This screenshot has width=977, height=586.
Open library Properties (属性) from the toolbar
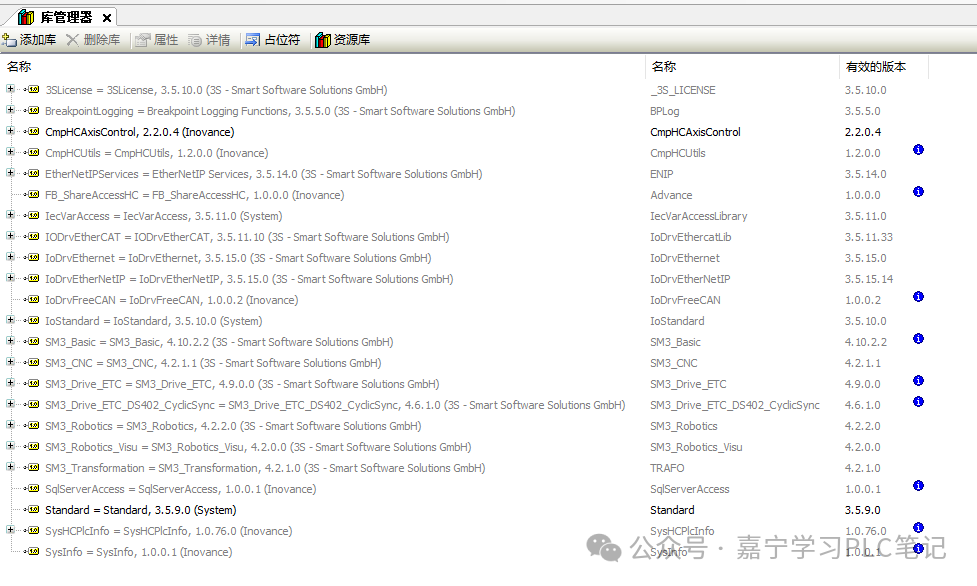(x=143, y=40)
